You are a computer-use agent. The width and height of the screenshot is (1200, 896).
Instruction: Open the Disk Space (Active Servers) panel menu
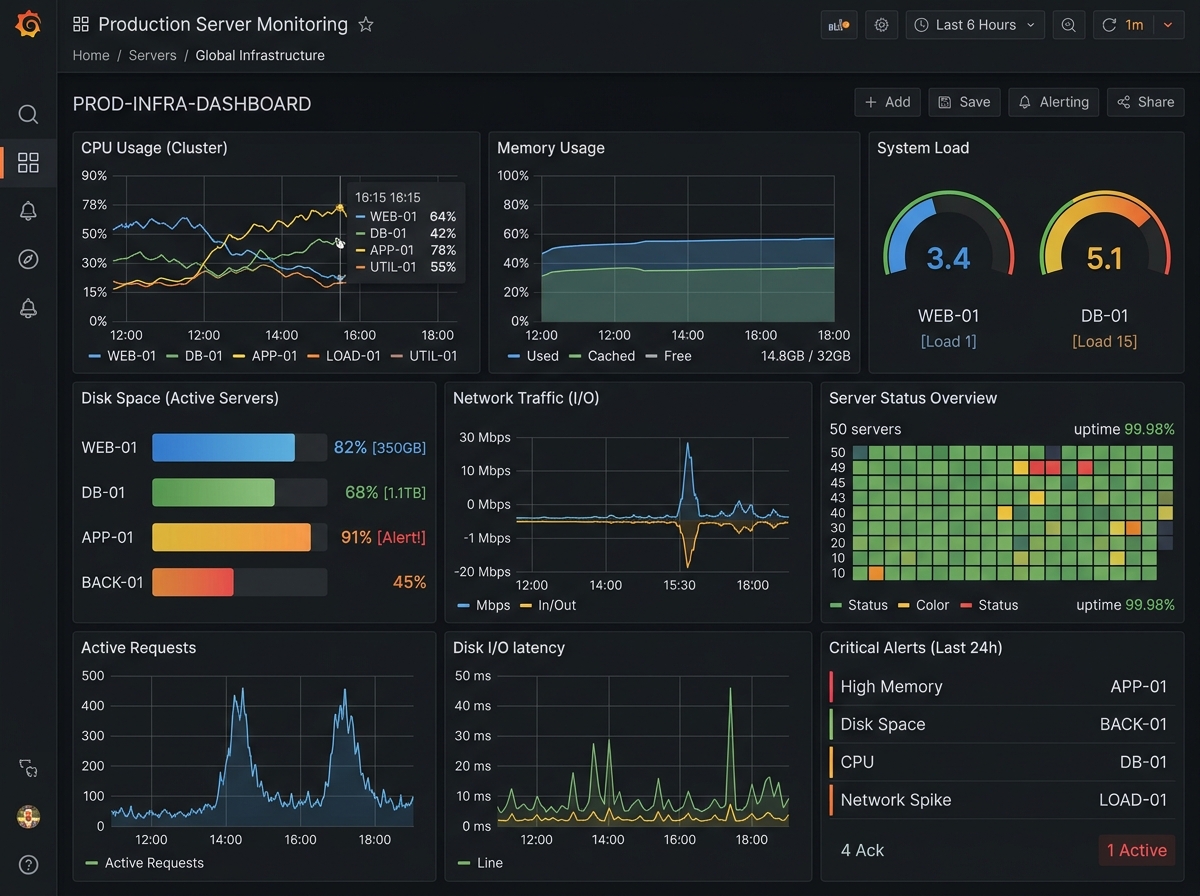pos(180,398)
